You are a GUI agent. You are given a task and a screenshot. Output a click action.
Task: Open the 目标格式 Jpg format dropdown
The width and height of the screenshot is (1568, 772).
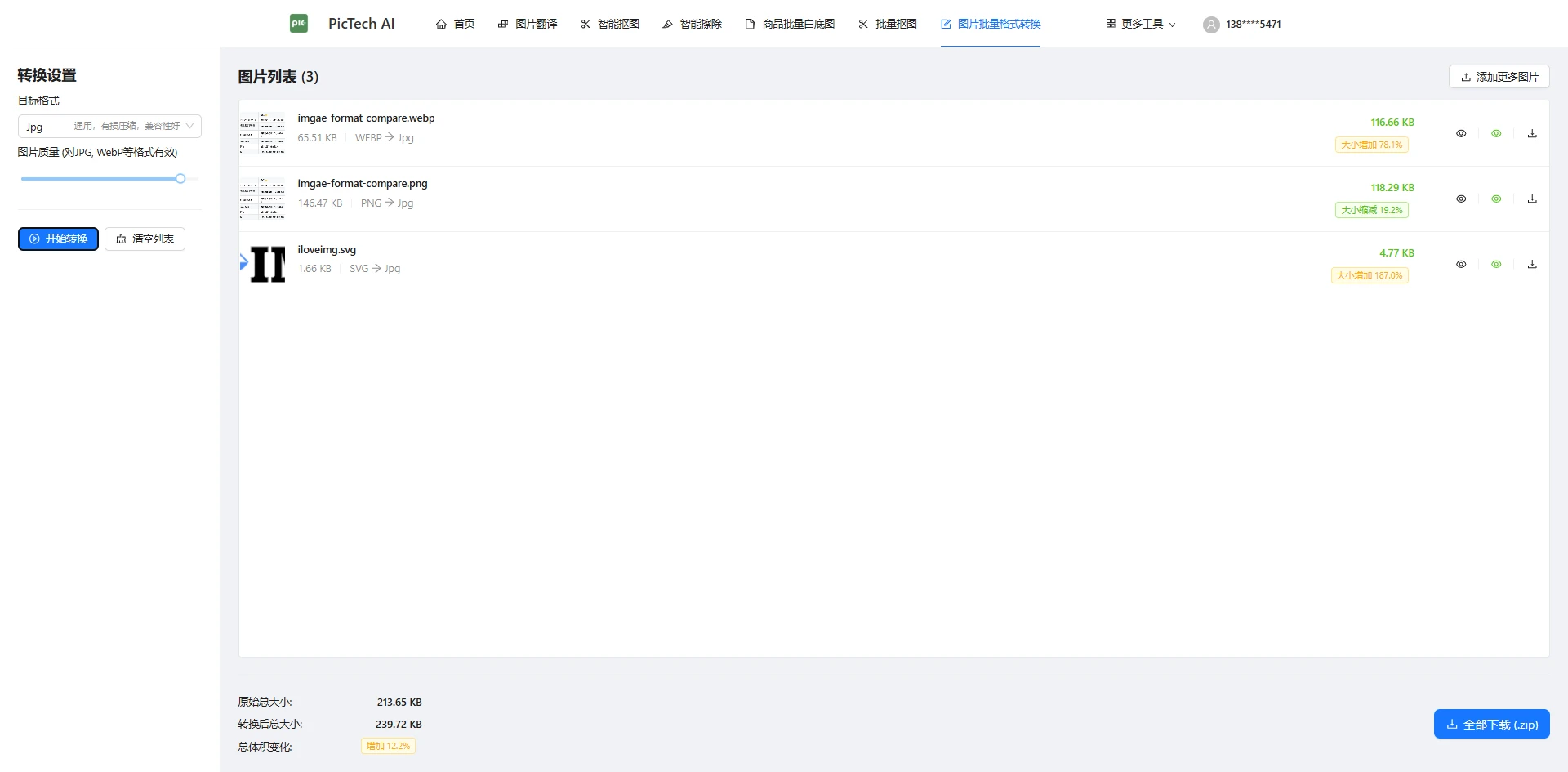click(109, 126)
